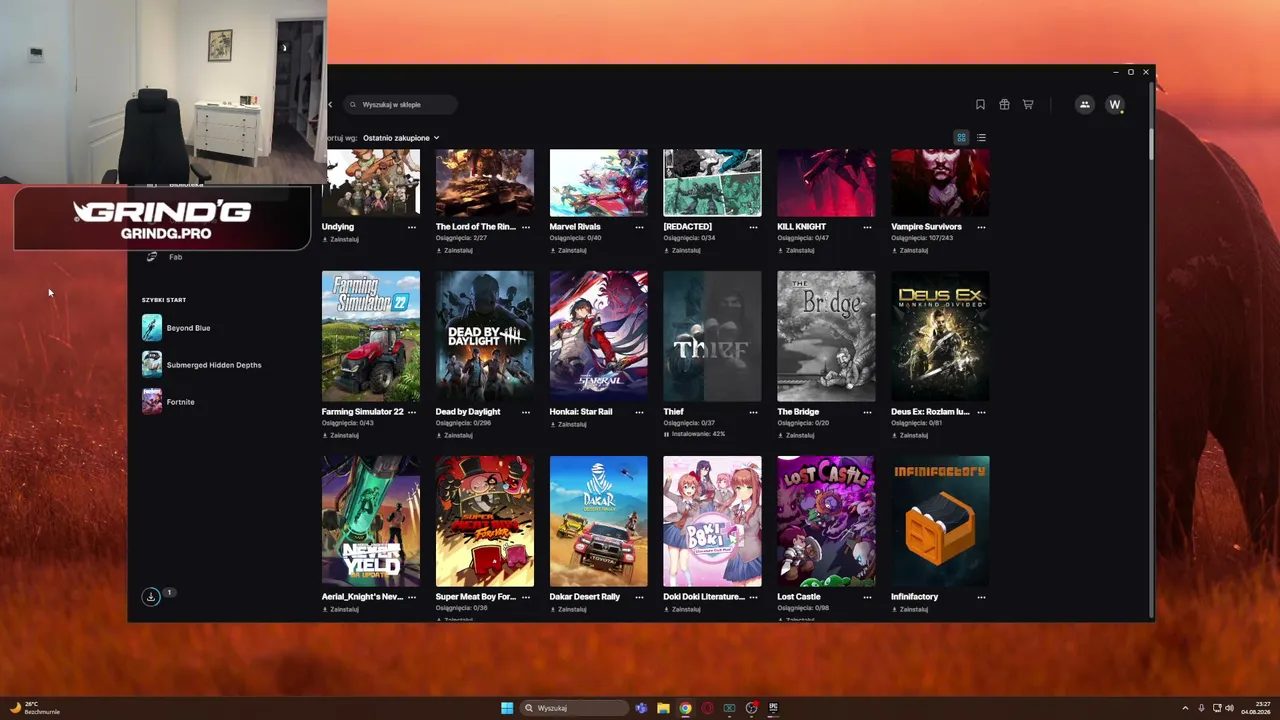Open Google Chrome from the taskbar
Image resolution: width=1280 pixels, height=720 pixels.
point(685,708)
